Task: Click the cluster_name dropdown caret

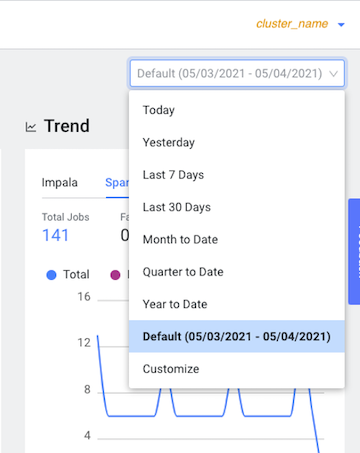Action: tap(341, 25)
